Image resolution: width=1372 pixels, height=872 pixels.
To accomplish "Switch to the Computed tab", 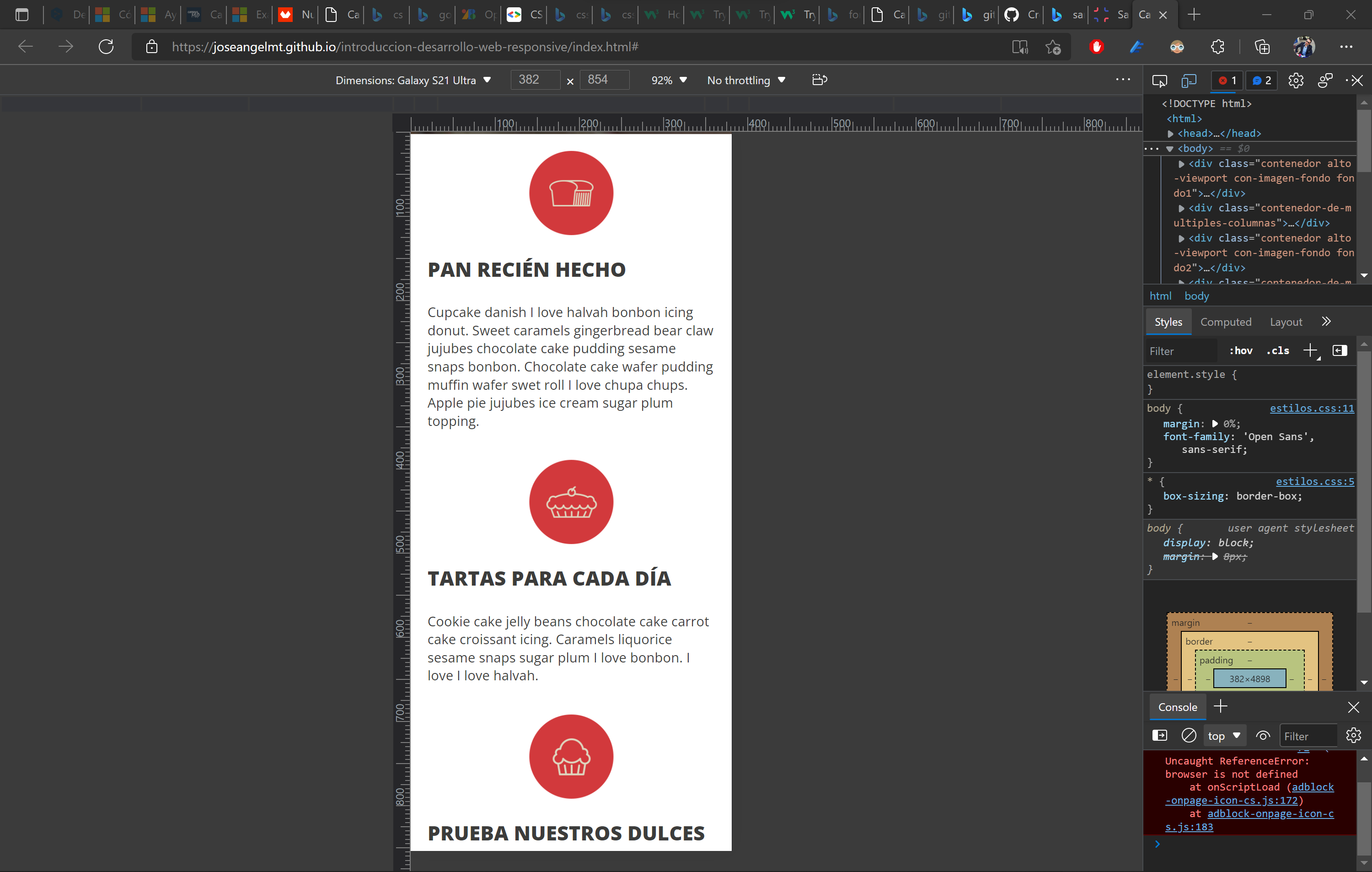I will [x=1226, y=322].
